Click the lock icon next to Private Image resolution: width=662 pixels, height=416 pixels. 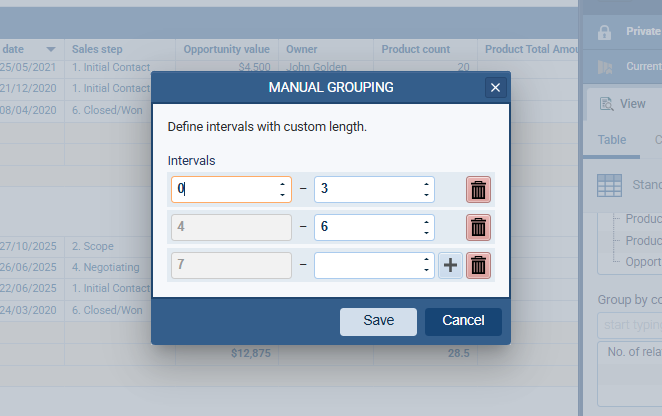pos(604,32)
